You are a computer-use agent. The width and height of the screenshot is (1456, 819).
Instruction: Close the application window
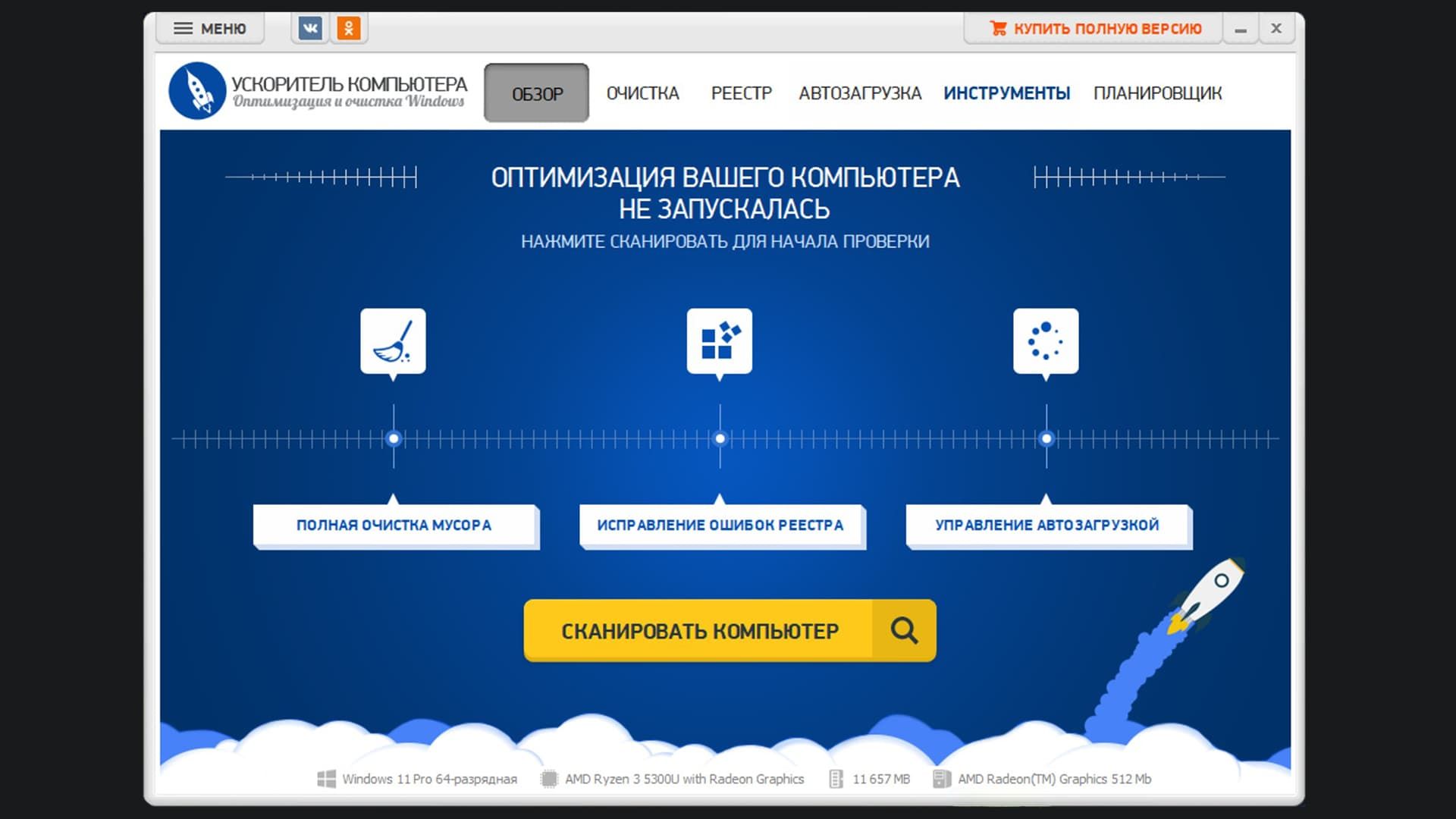1276,29
